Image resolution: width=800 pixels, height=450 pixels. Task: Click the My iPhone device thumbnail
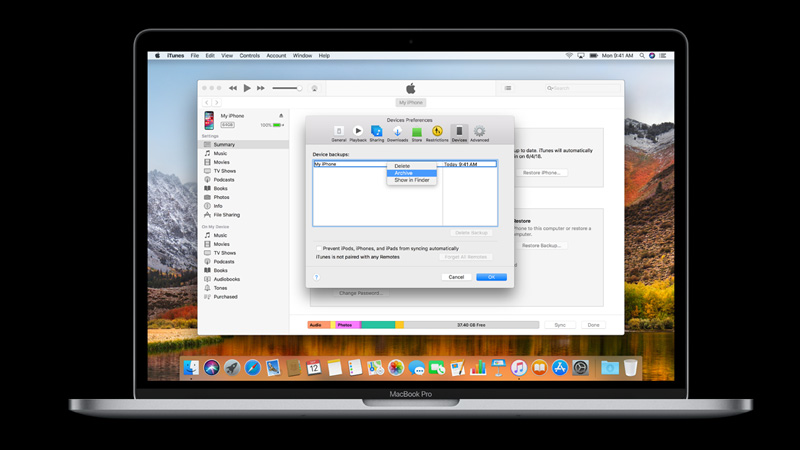209,120
